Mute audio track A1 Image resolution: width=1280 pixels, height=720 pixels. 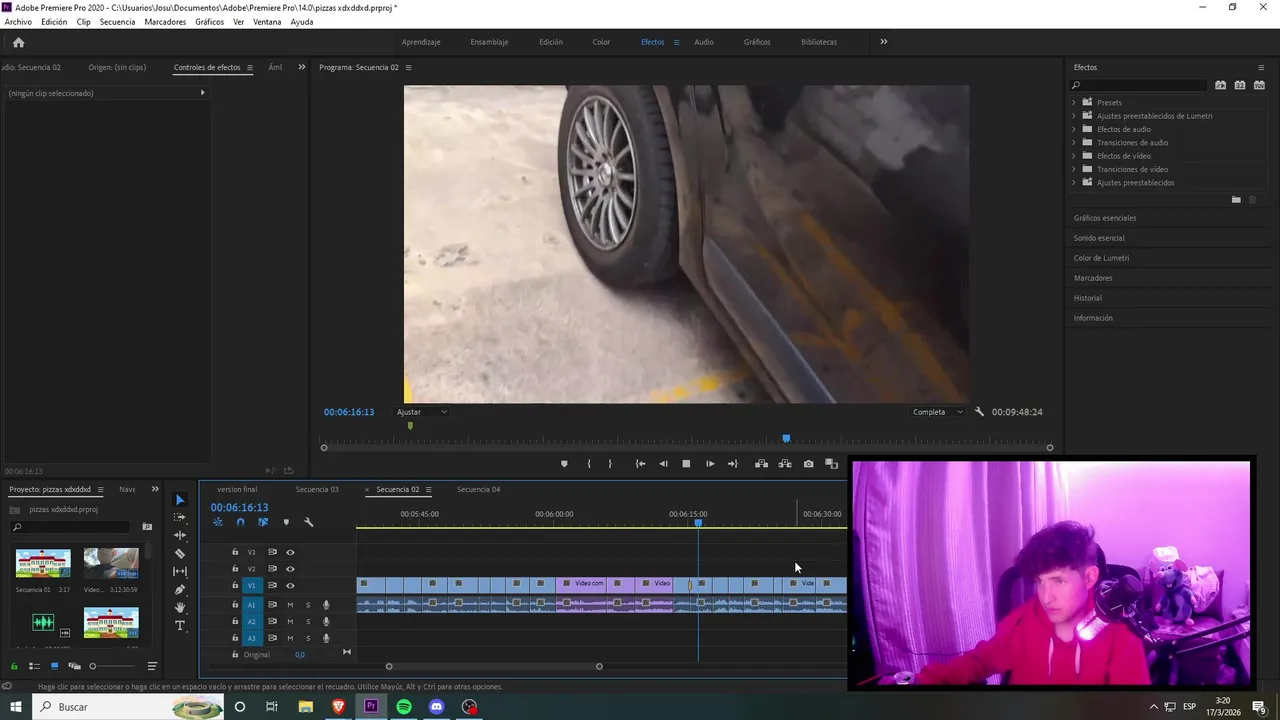pyautogui.click(x=290, y=605)
